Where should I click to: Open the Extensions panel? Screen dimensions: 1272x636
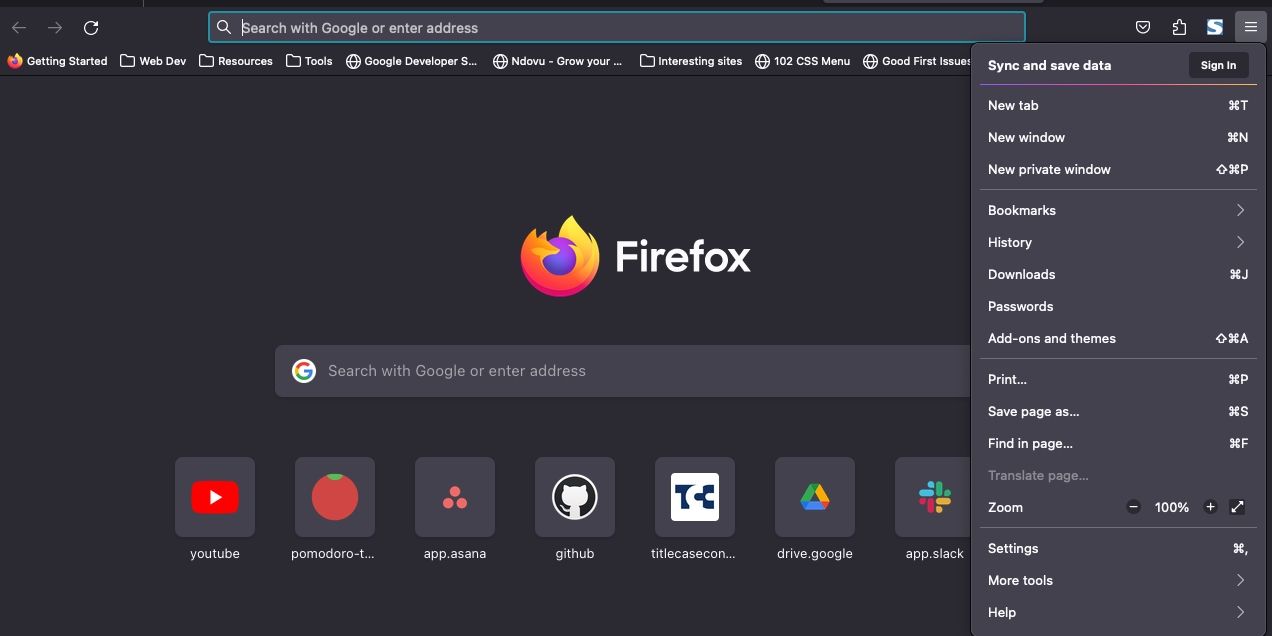point(1179,27)
